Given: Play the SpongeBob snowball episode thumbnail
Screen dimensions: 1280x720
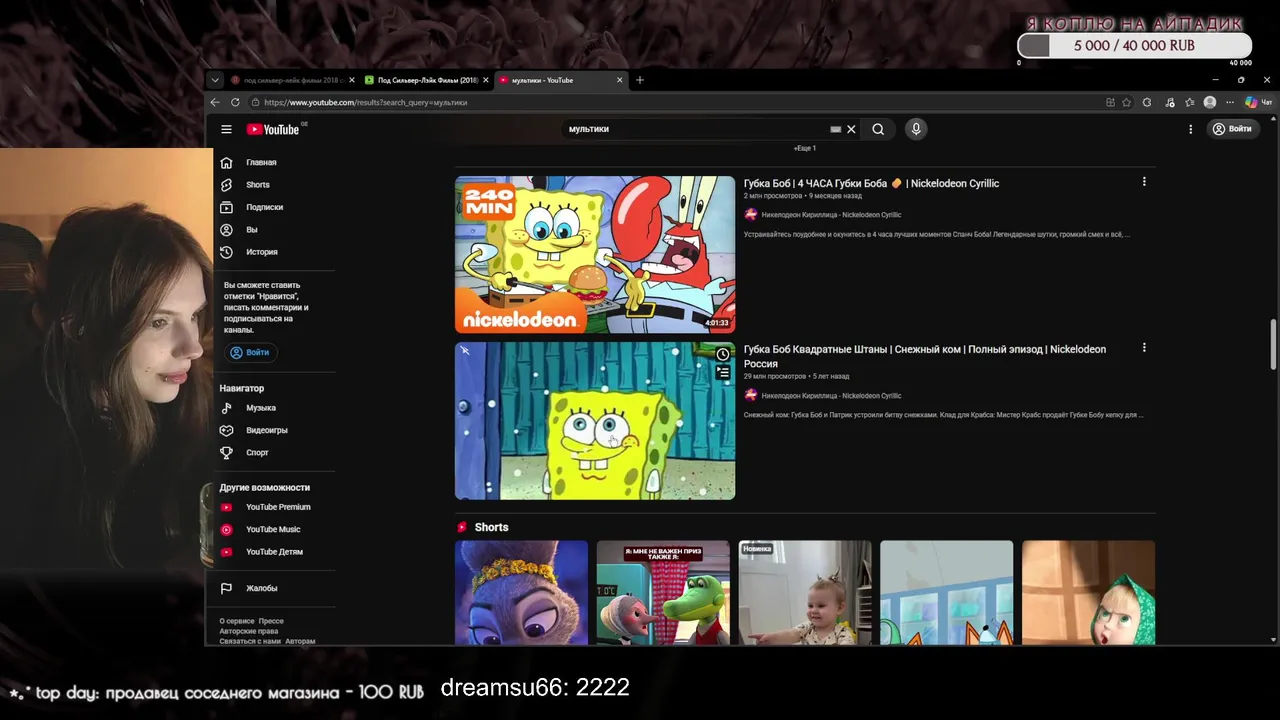Looking at the screenshot, I should 595,420.
